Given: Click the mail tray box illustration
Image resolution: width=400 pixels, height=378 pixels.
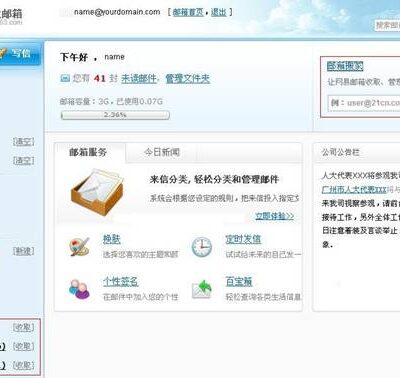Looking at the screenshot, I should click(x=97, y=192).
